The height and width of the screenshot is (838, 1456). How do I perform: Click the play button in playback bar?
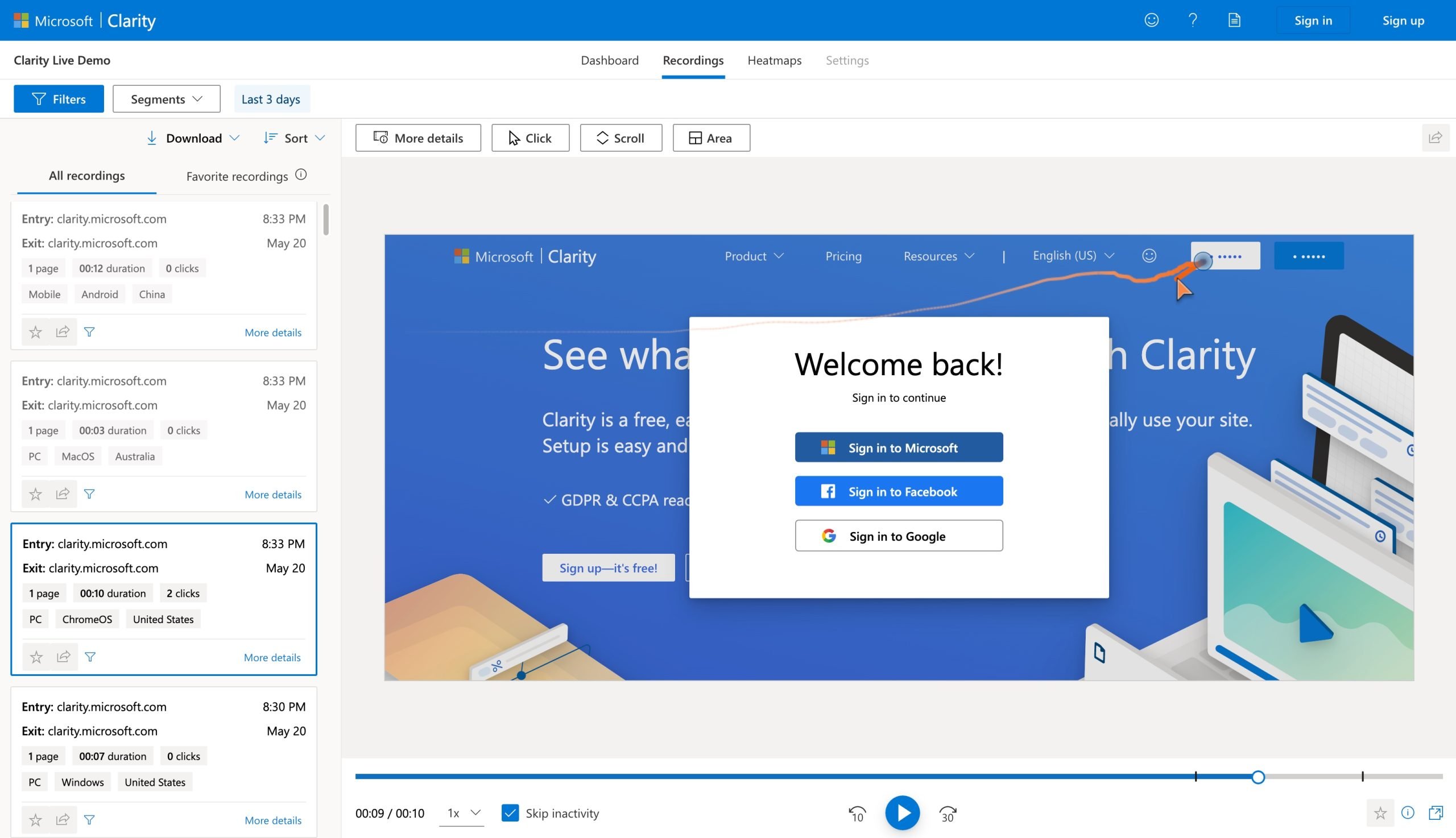pyautogui.click(x=902, y=813)
